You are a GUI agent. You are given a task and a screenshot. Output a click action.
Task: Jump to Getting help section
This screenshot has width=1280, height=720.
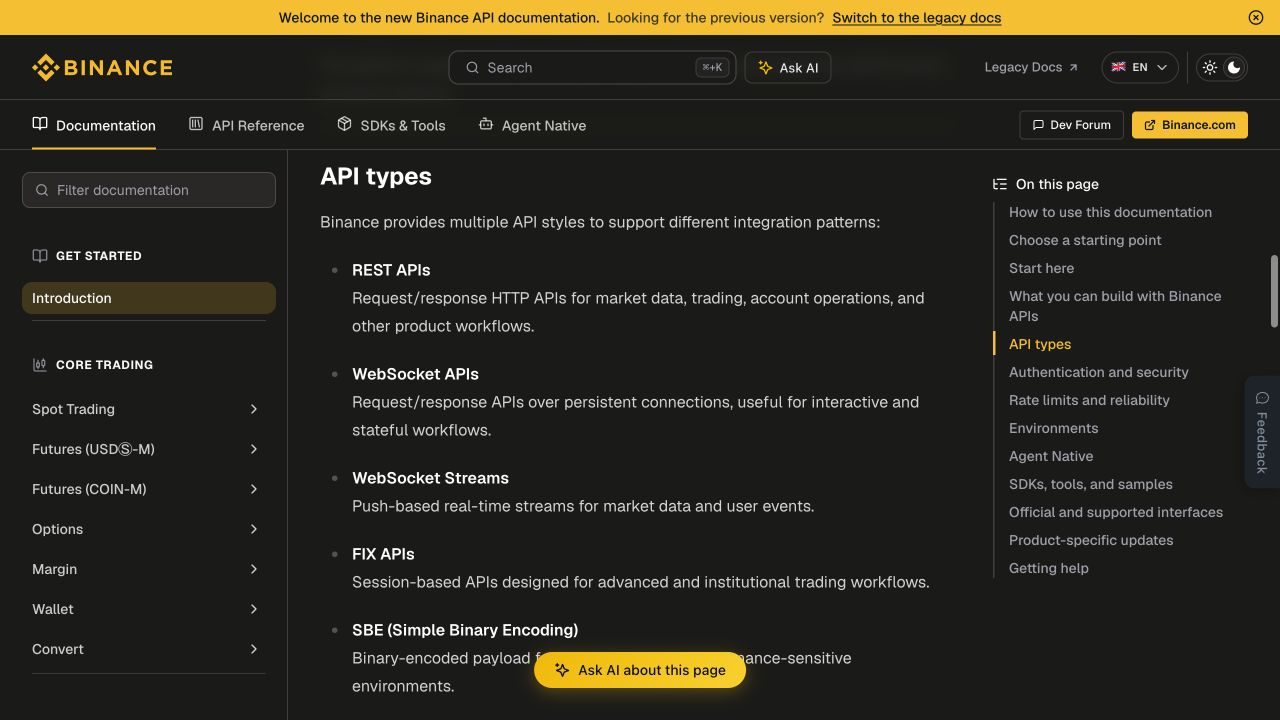1049,568
